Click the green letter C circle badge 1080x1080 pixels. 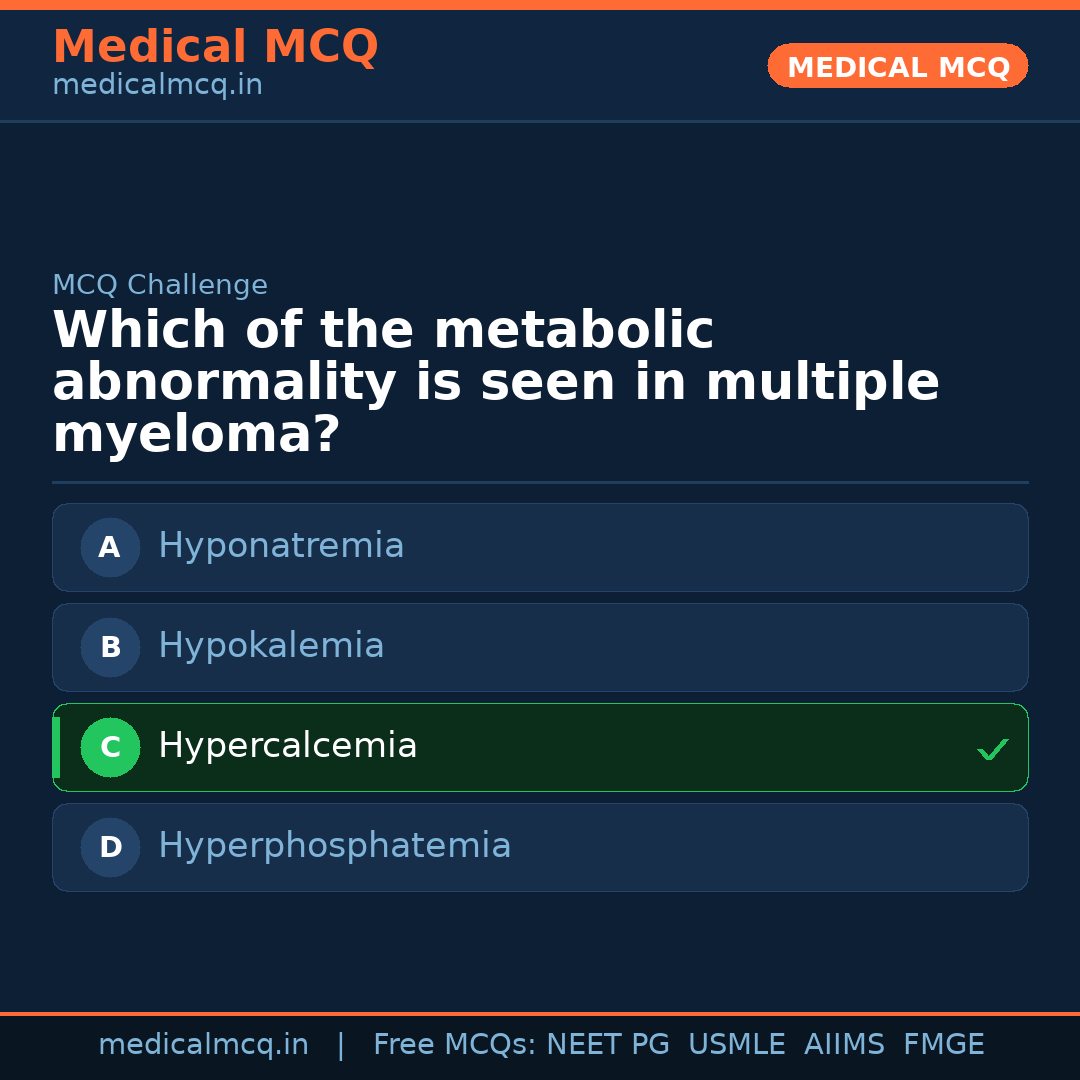coord(110,747)
